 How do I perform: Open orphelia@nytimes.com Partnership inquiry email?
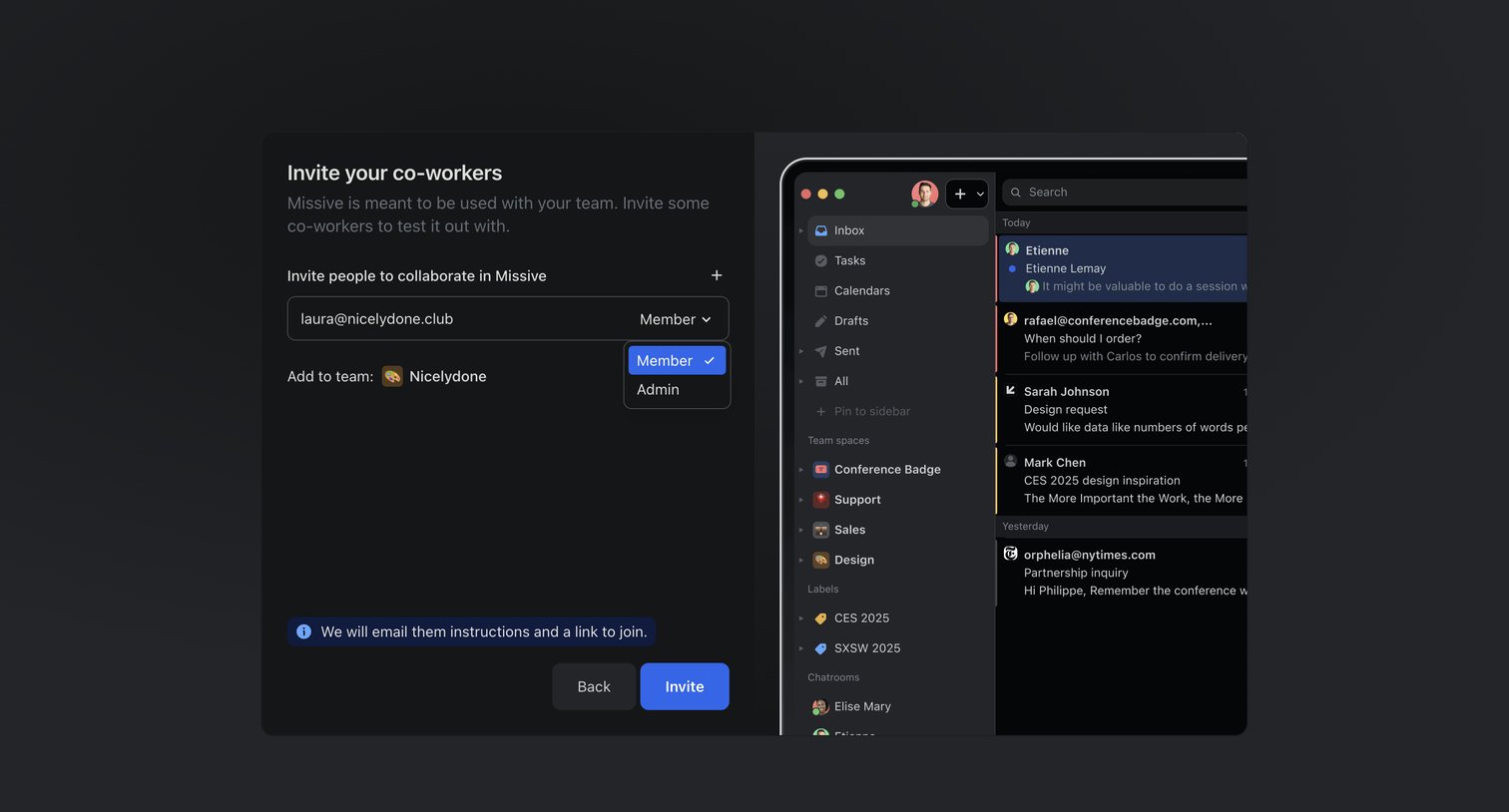pyautogui.click(x=1123, y=573)
